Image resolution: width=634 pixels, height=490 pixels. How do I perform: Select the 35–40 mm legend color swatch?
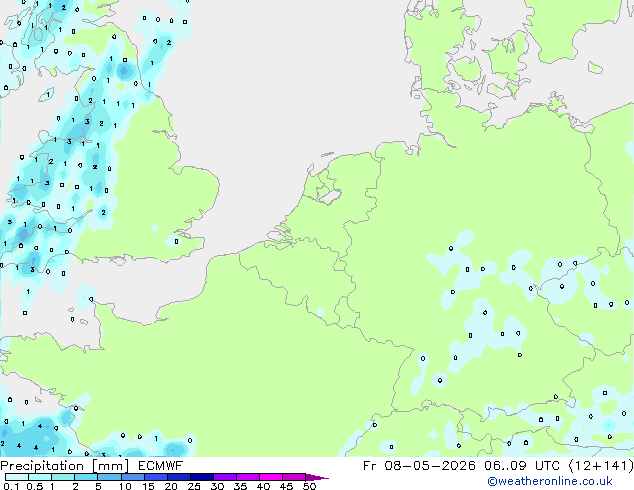pos(248,477)
